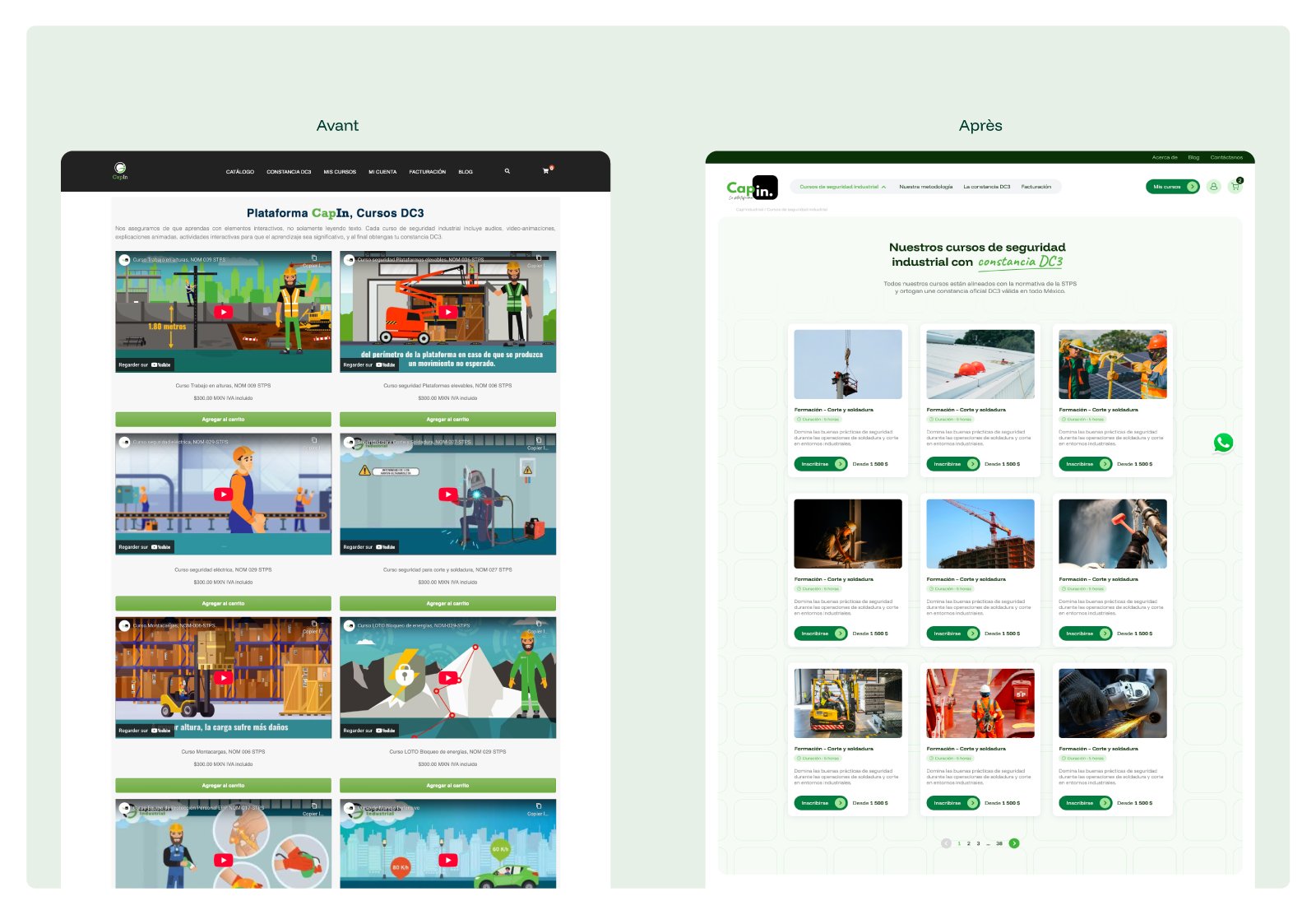Open the shopping cart in the Avant header
Screen dimensions: 1316x910
pyautogui.click(x=546, y=171)
